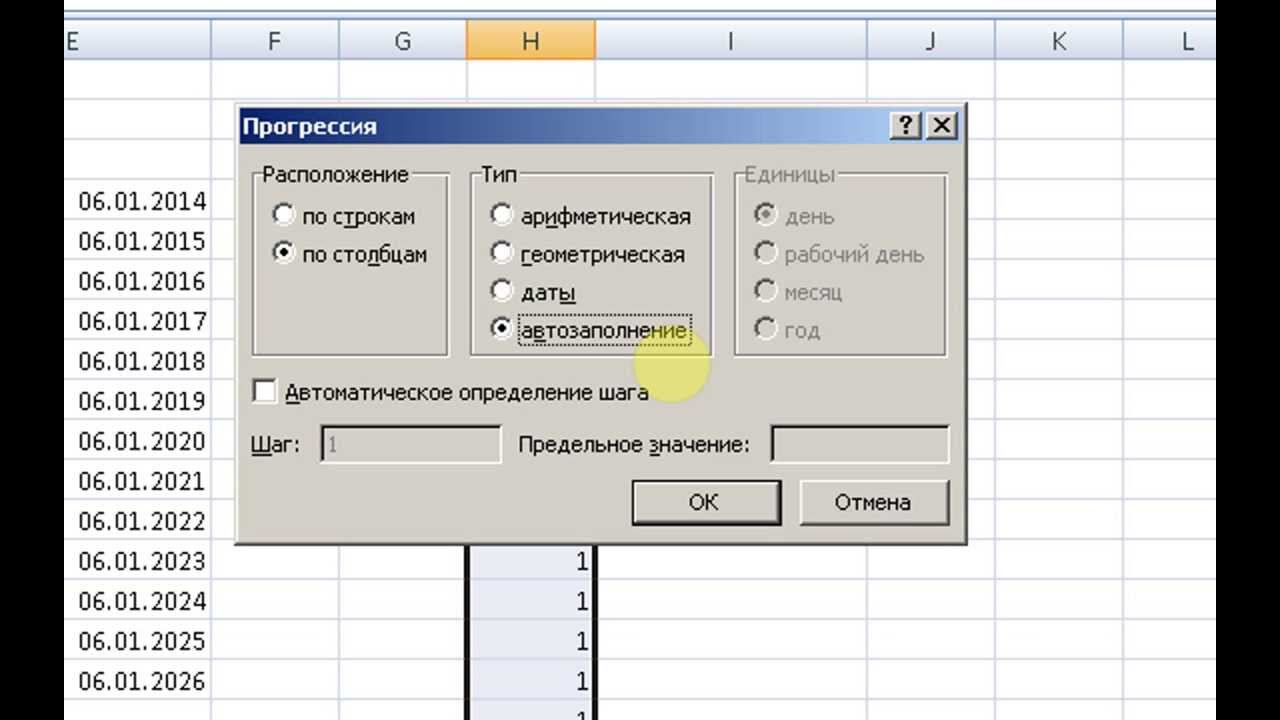Close the "Прогрессия" dialog with X
This screenshot has height=720, width=1280.
coord(941,125)
